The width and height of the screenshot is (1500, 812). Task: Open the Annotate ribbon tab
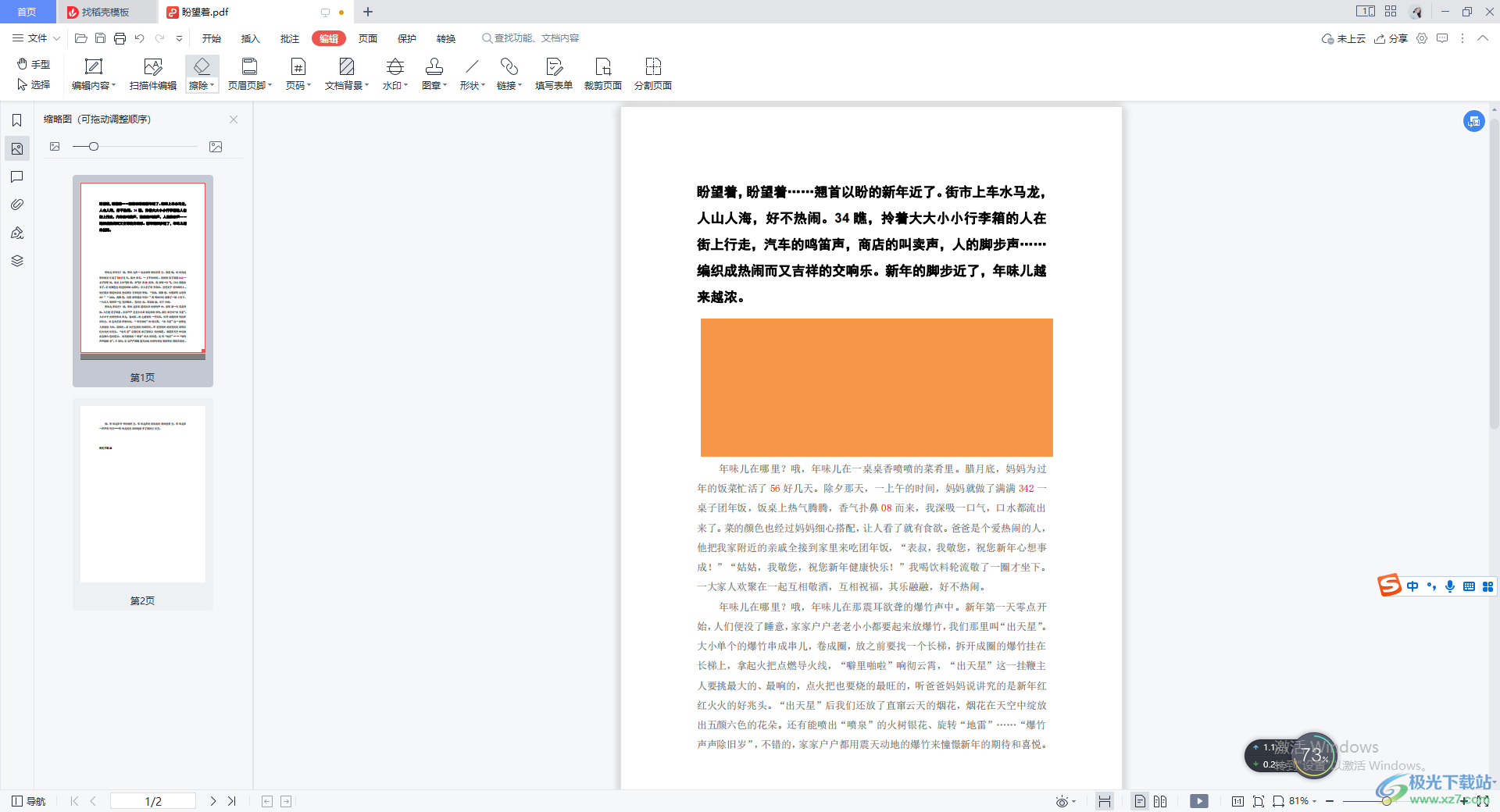point(290,38)
